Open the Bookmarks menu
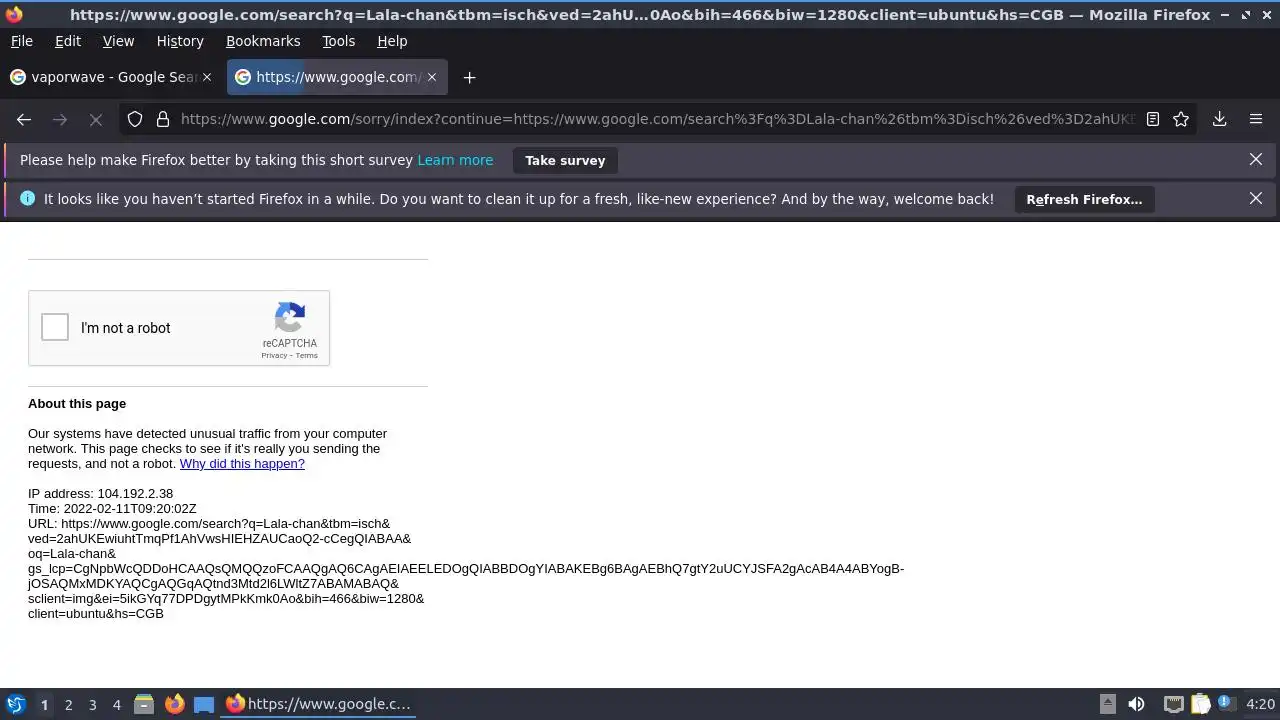 click(263, 41)
